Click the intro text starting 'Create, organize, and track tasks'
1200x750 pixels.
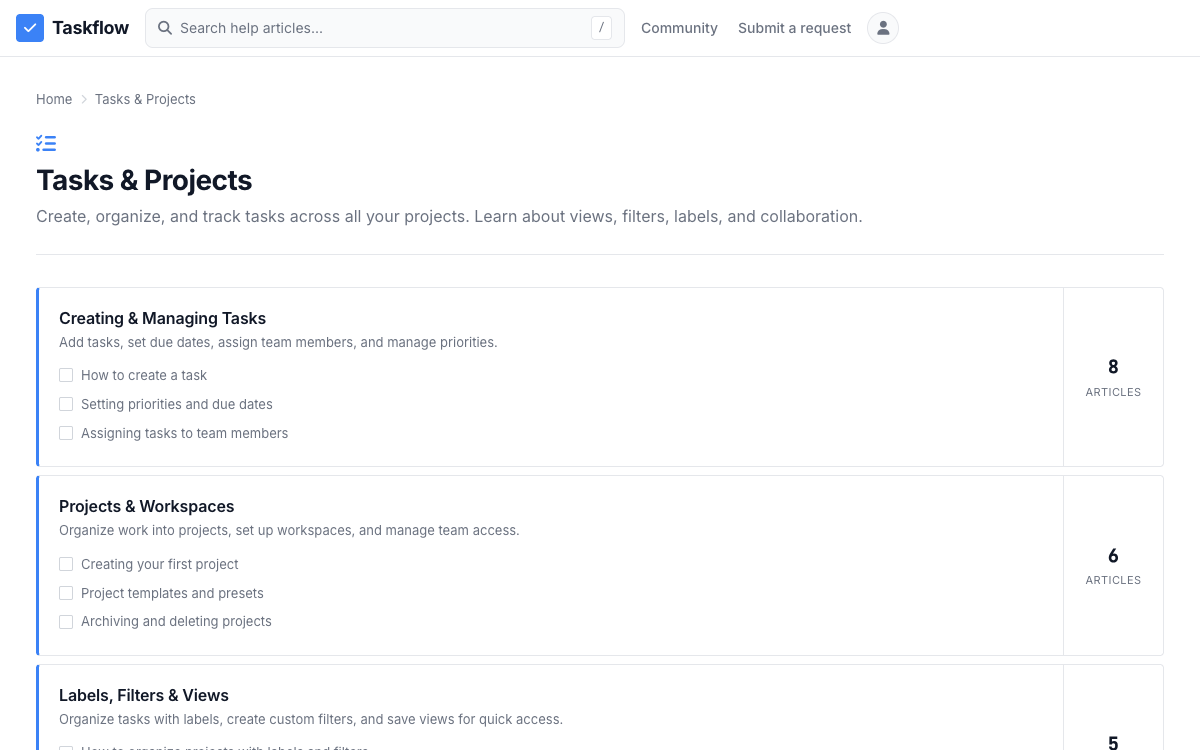[449, 216]
